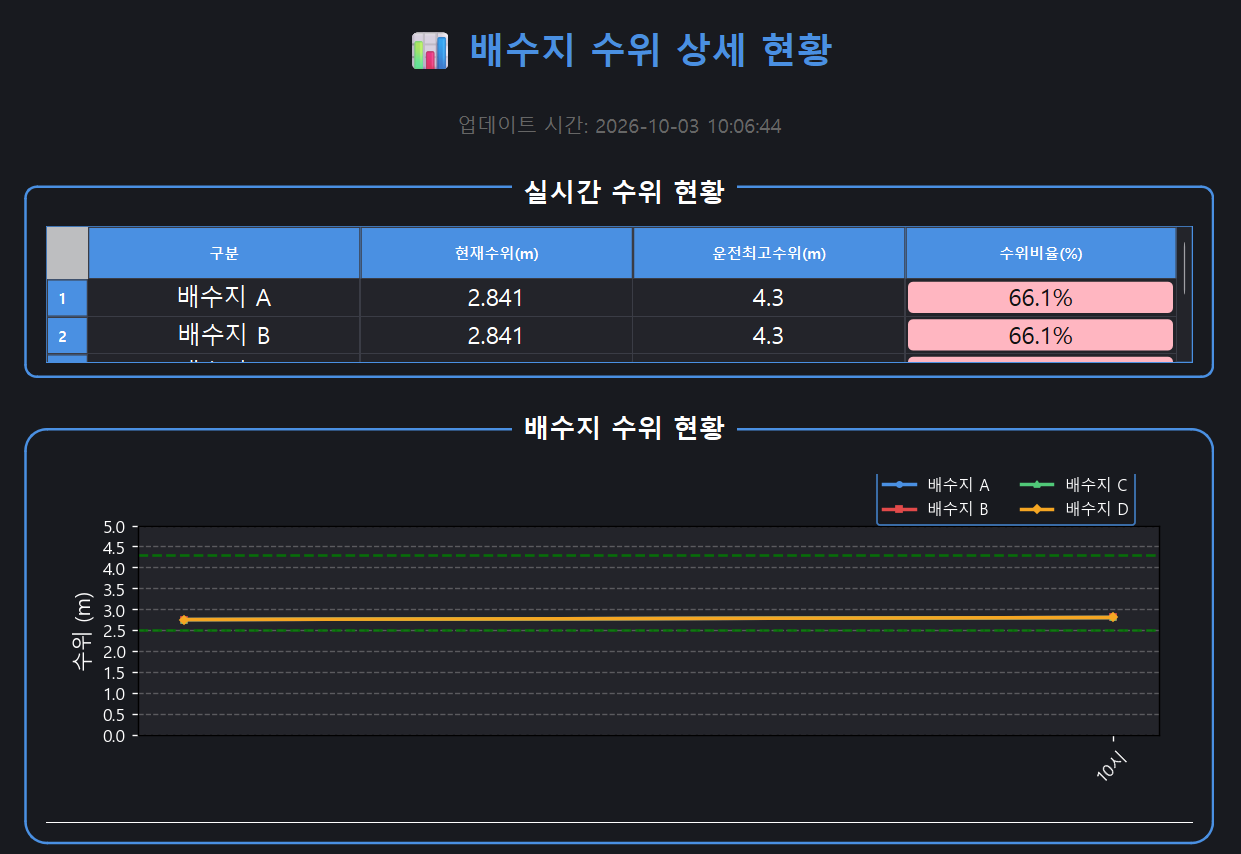1241x854 pixels.
Task: Click 배수지 A blue legend entry
Action: tap(935, 485)
